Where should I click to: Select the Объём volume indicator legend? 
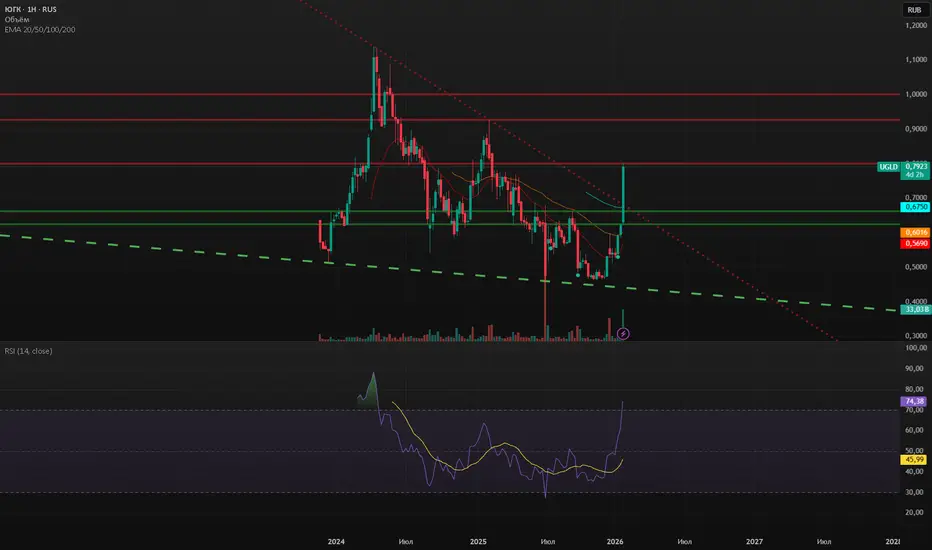point(17,20)
